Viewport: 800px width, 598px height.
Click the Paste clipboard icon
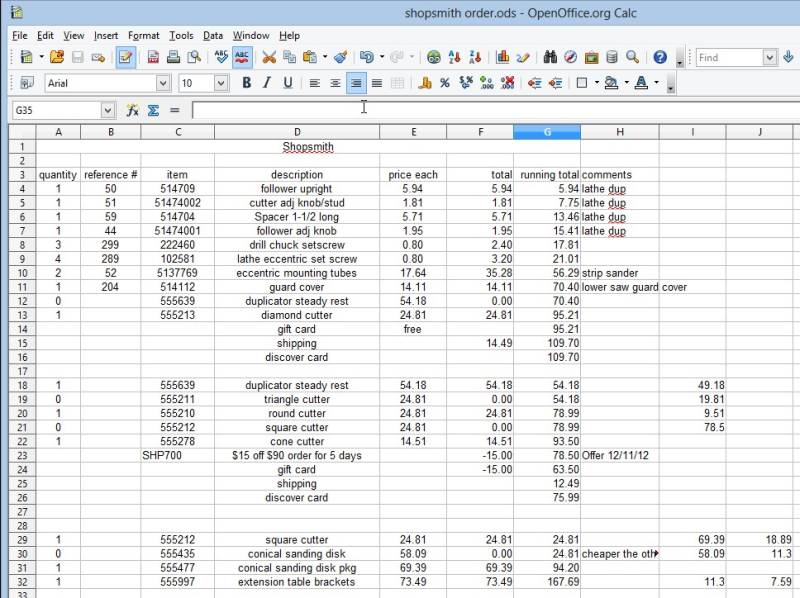tap(310, 57)
